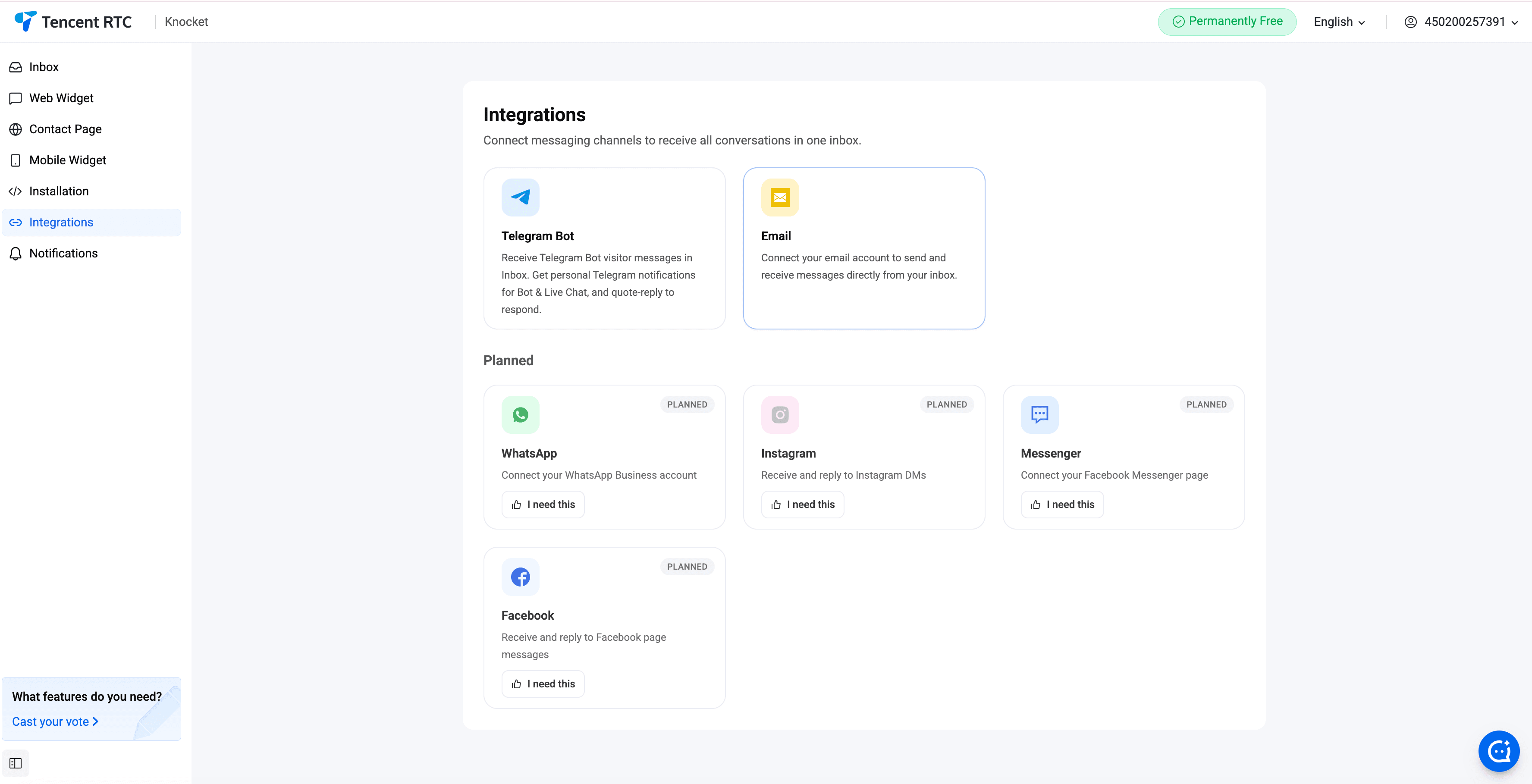Click the Knocket product name
This screenshot has height=784, width=1532.
click(x=186, y=22)
